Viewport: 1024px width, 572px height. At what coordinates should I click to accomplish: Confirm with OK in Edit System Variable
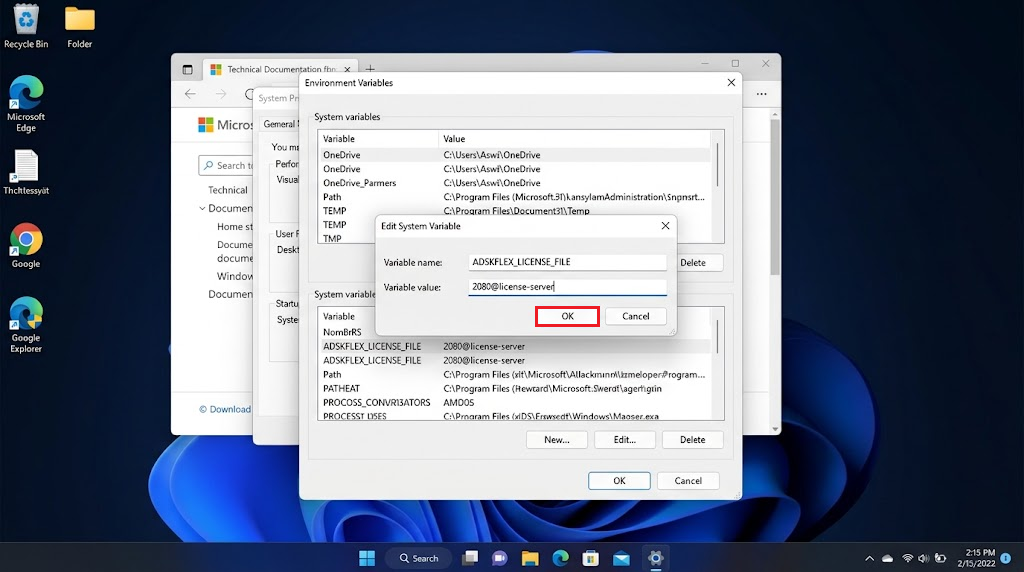(x=567, y=316)
